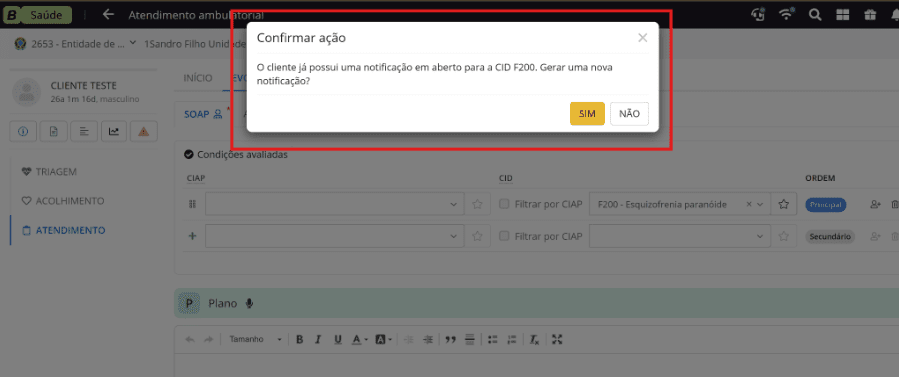
Task: Open the client alerts warning icon
Action: tap(144, 132)
